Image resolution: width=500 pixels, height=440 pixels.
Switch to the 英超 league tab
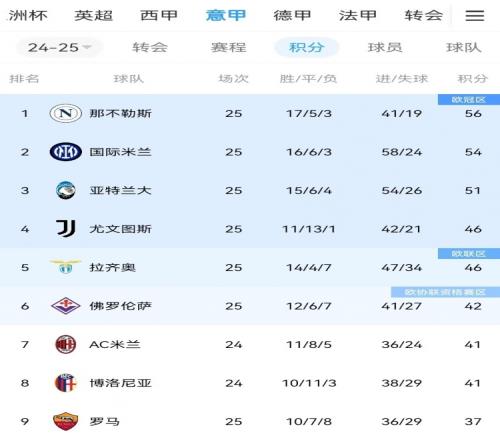93,15
